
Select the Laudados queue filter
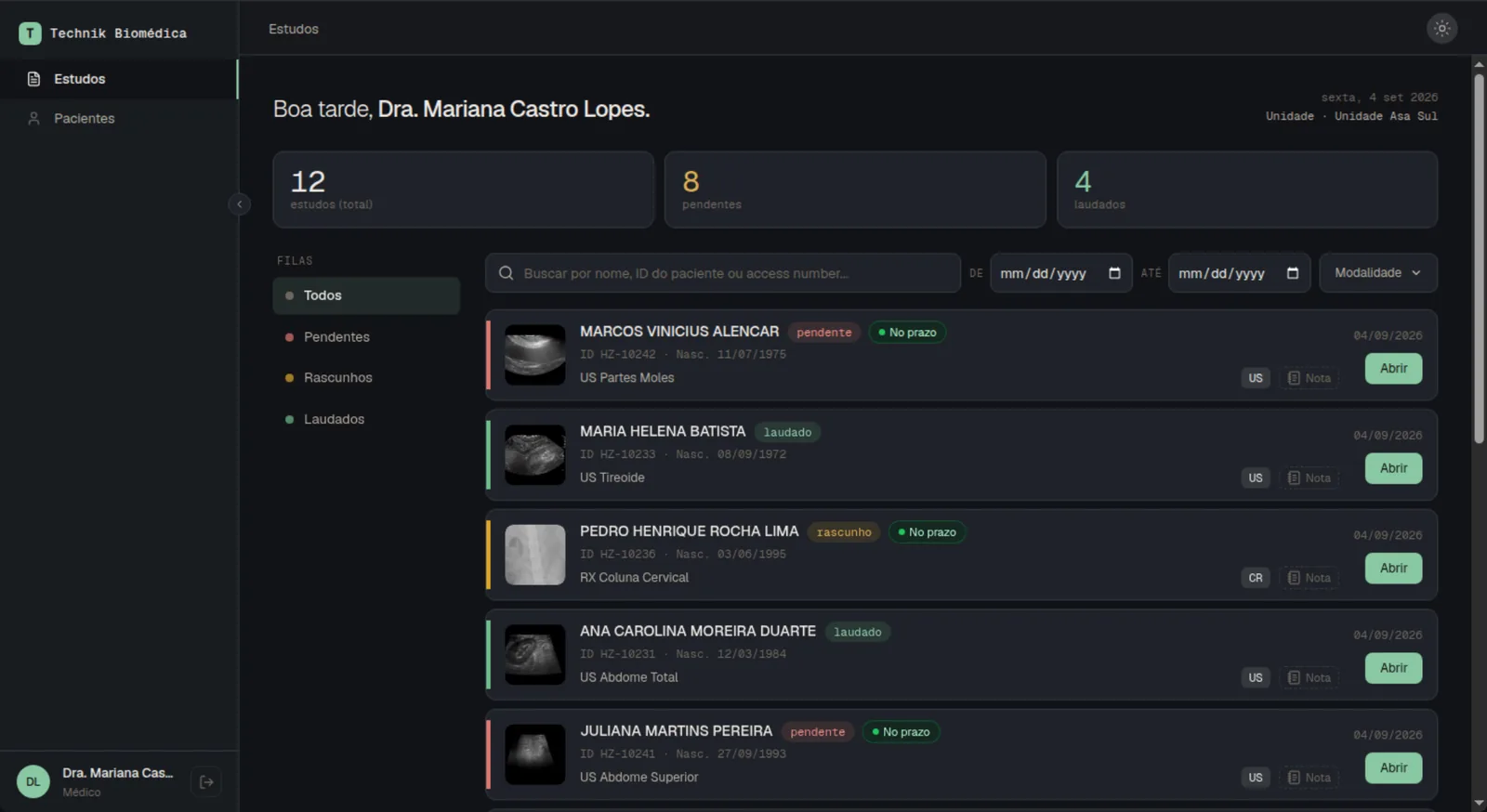point(366,420)
